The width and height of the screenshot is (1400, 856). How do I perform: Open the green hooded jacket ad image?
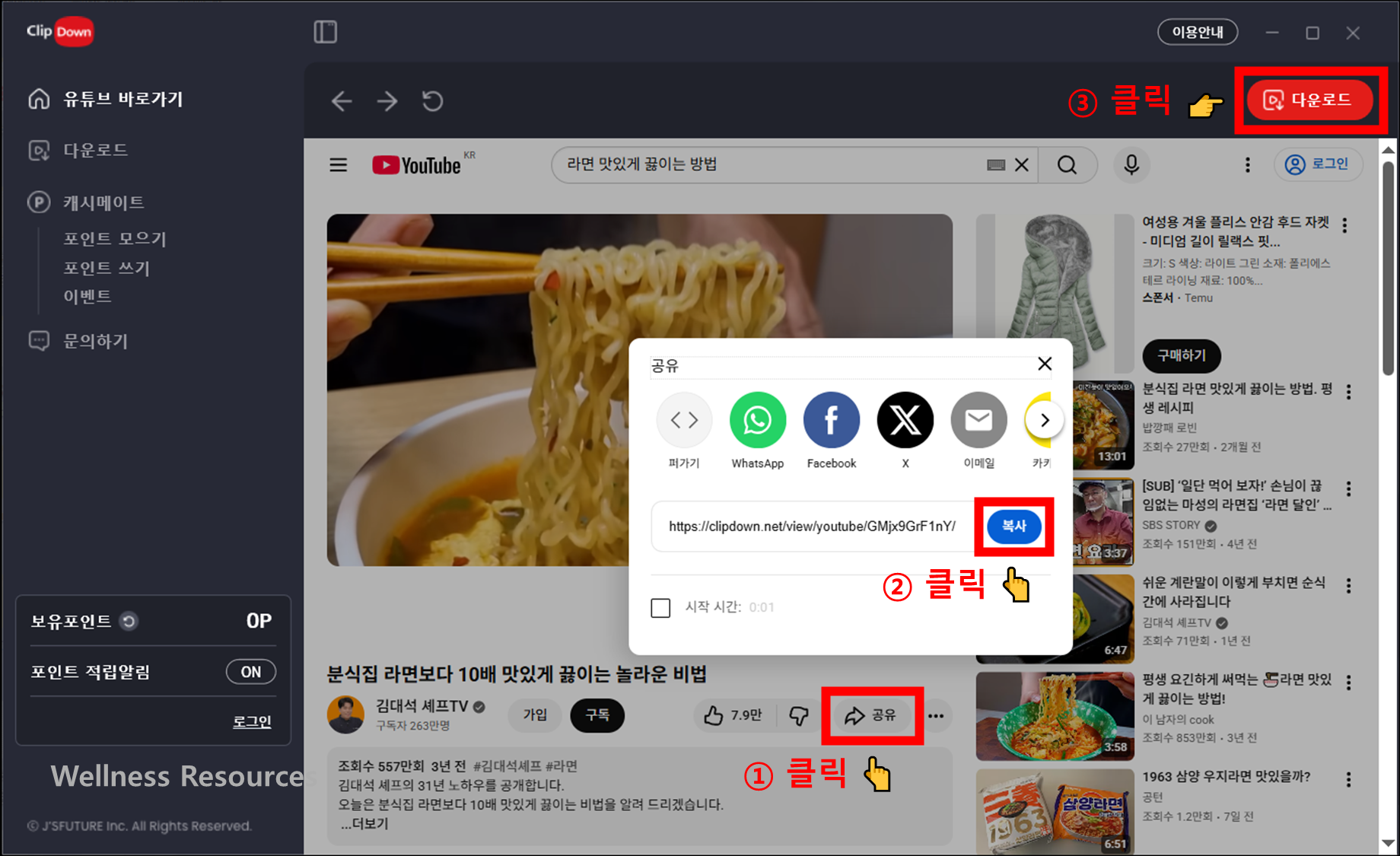(1055, 293)
